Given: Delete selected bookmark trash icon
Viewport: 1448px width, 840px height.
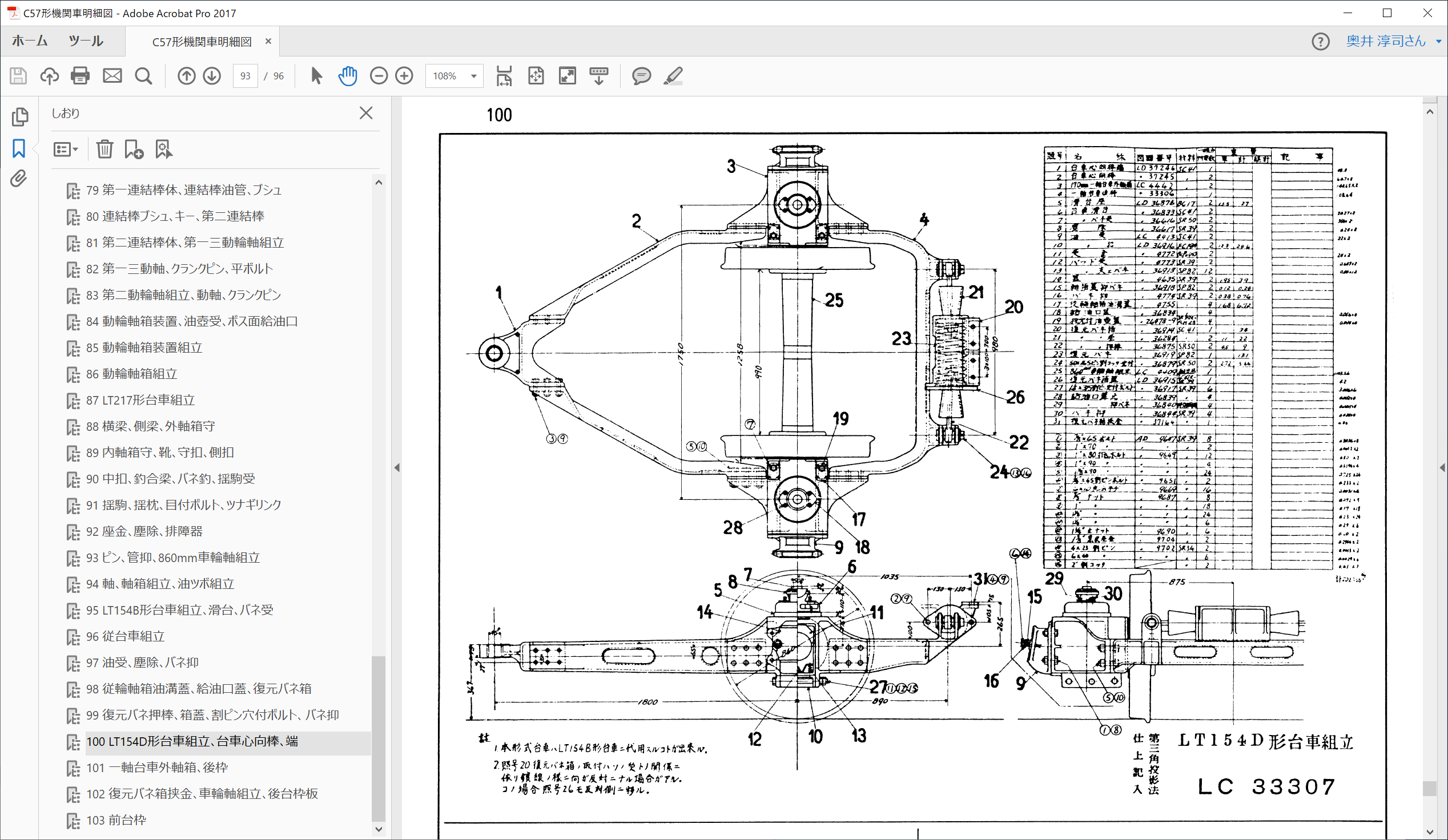Looking at the screenshot, I should pyautogui.click(x=104, y=150).
